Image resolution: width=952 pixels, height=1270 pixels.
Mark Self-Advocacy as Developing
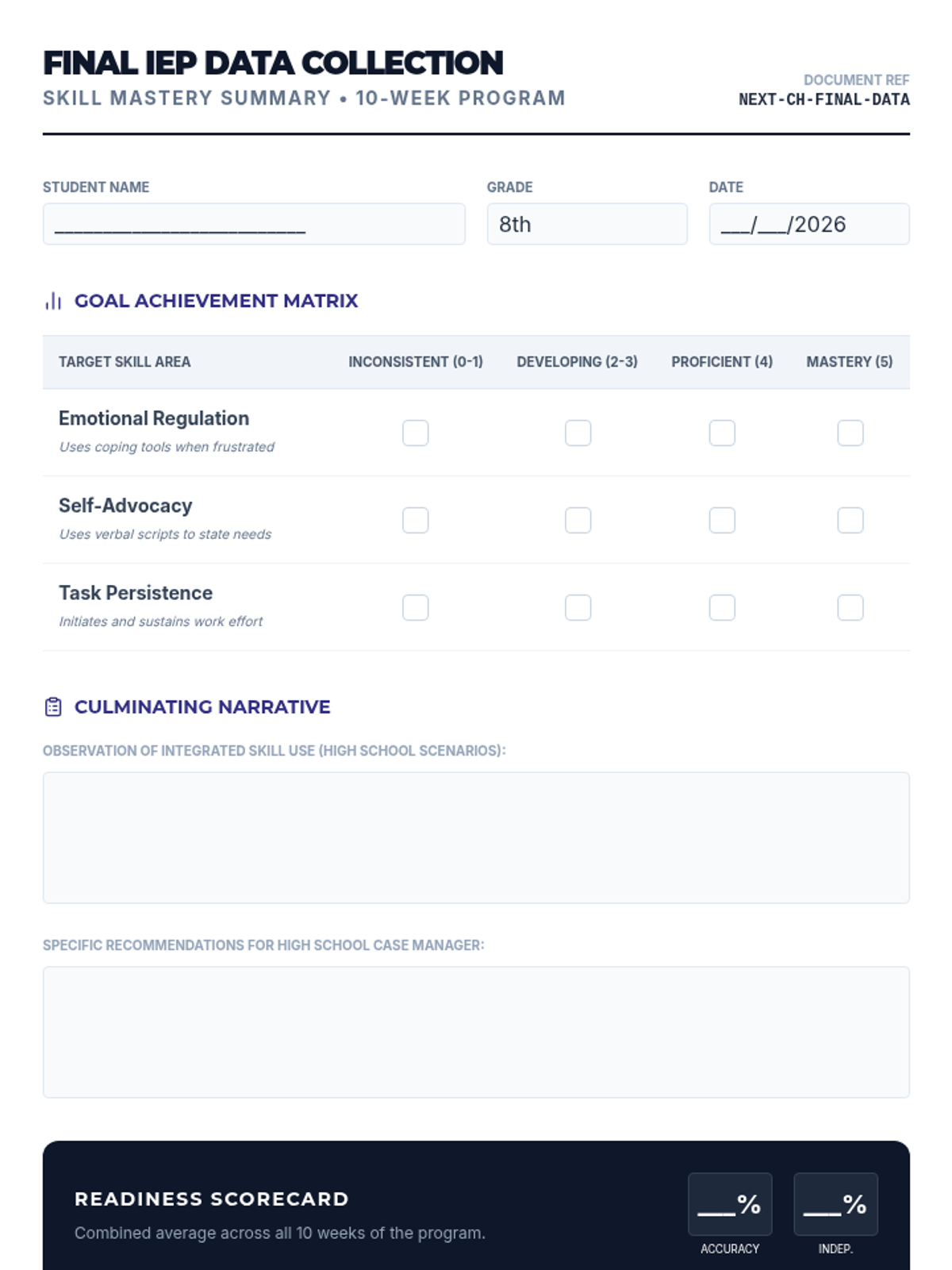click(578, 520)
